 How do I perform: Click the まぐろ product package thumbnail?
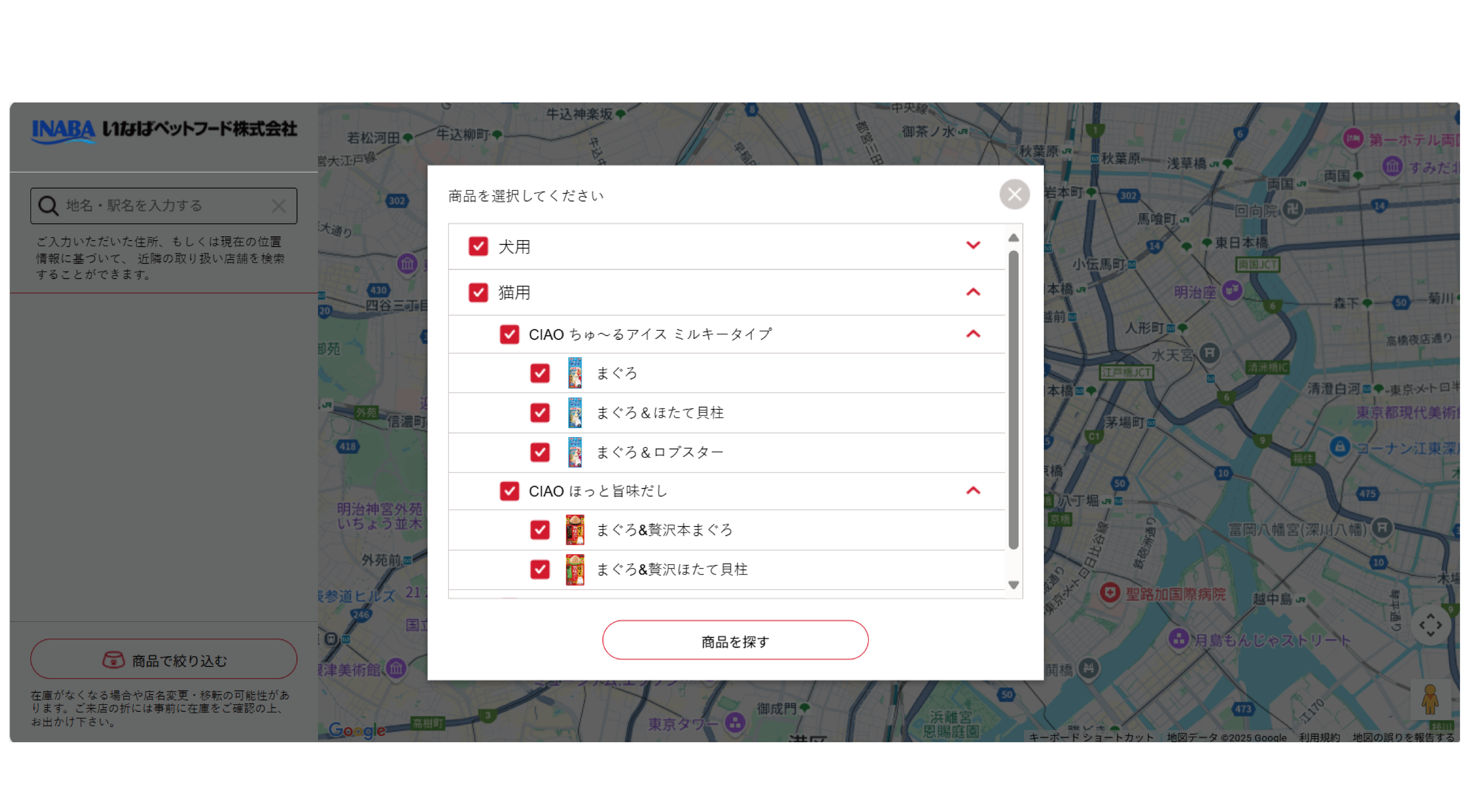coord(575,373)
